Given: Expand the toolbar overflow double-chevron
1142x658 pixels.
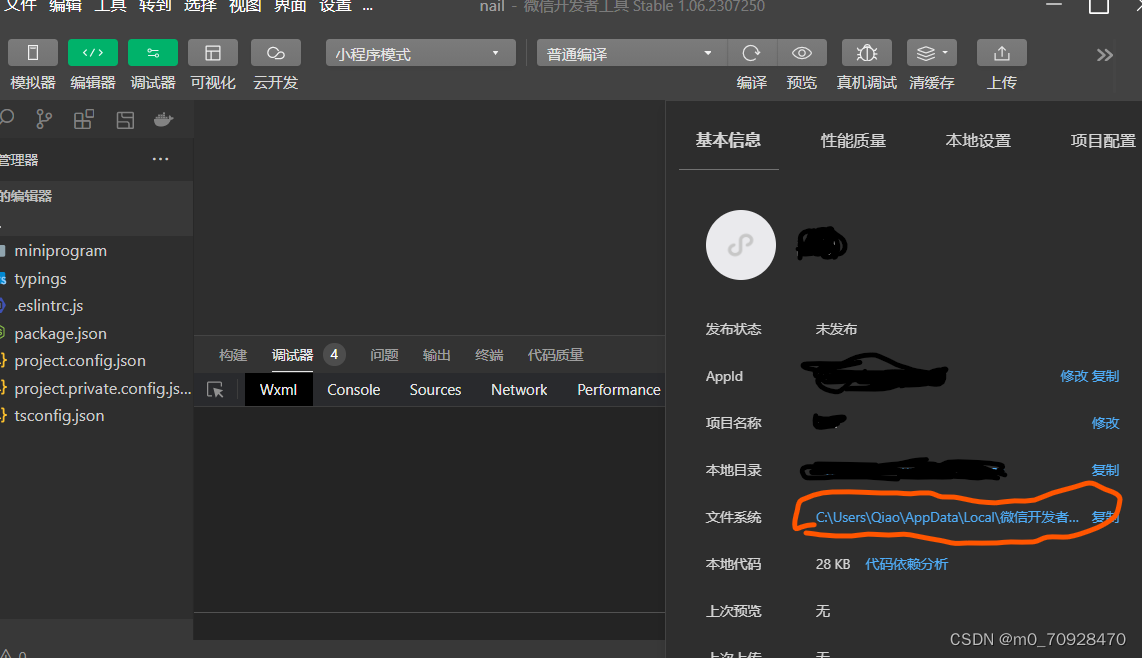Looking at the screenshot, I should (1104, 55).
